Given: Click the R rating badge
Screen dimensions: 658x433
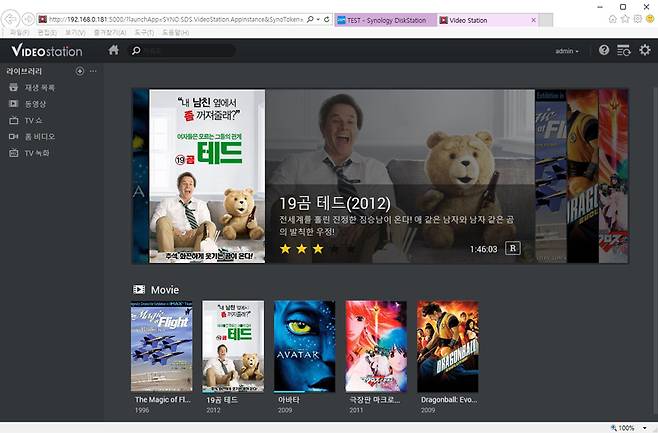Looking at the screenshot, I should pos(512,248).
